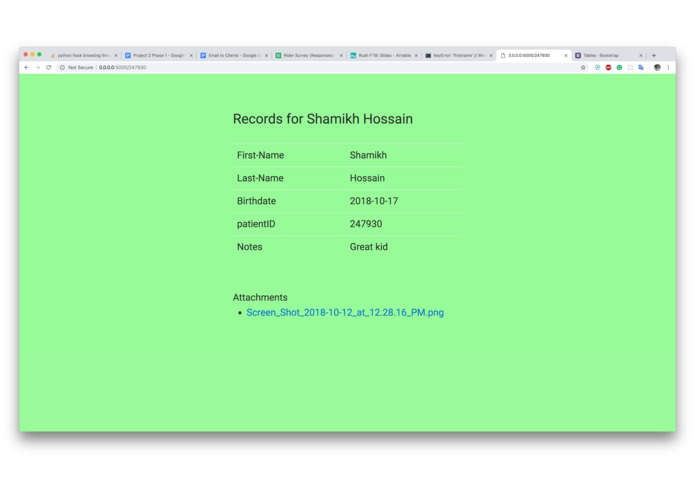This screenshot has height=494, width=695.
Task: Open the user profile avatar
Action: coord(657,67)
